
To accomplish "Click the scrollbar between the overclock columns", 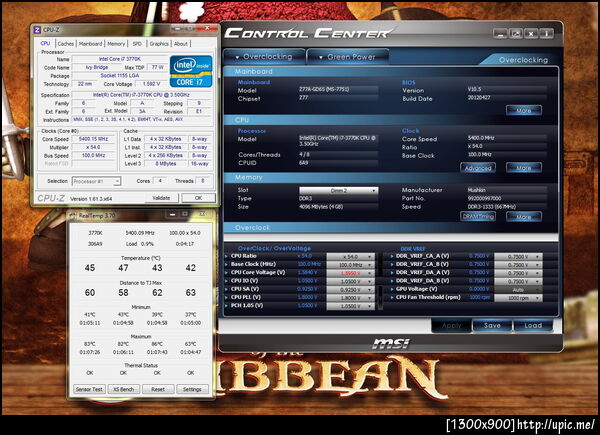I will [380, 281].
